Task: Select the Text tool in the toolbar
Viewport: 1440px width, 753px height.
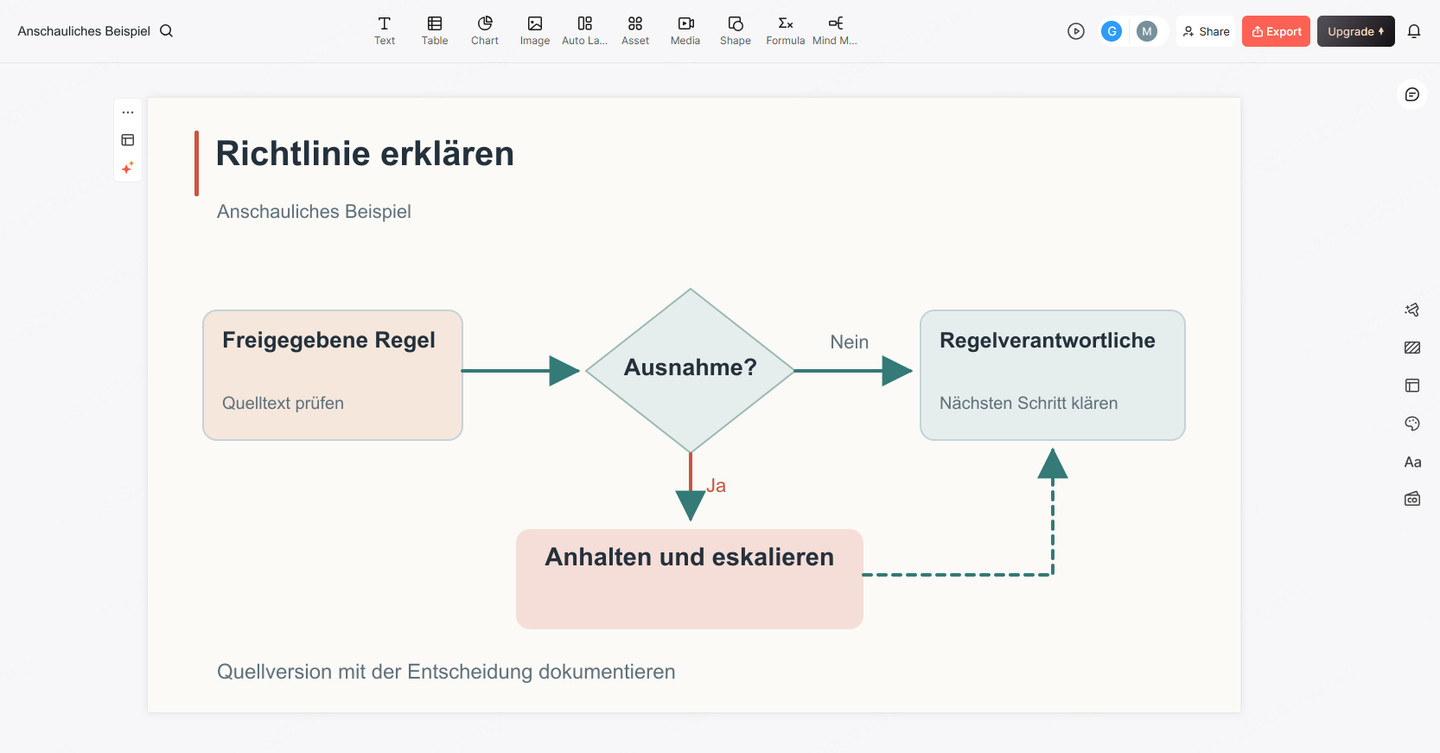Action: [x=384, y=30]
